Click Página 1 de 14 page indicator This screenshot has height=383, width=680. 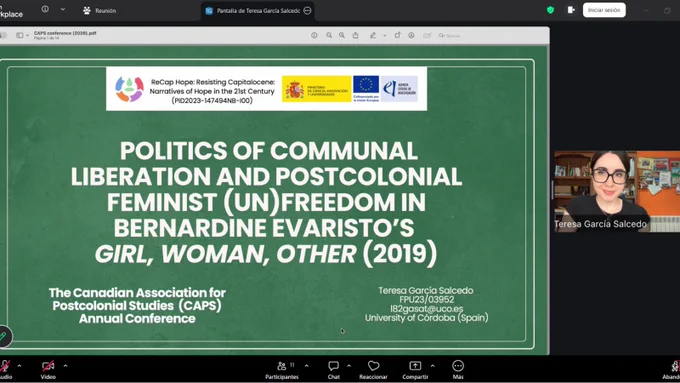coord(46,38)
